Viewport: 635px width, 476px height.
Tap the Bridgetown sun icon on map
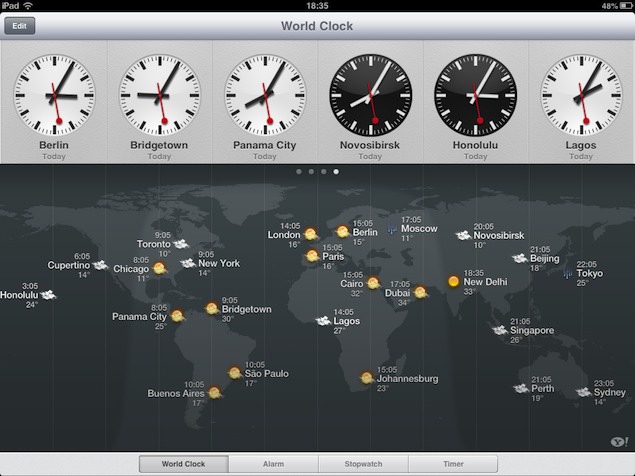coord(212,309)
